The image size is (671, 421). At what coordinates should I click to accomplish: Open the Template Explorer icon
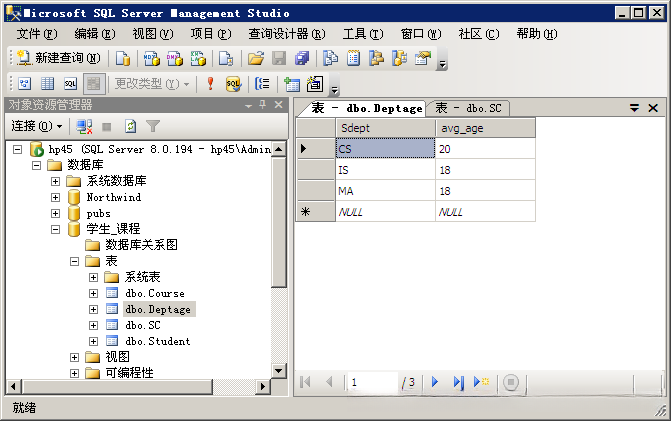399,58
